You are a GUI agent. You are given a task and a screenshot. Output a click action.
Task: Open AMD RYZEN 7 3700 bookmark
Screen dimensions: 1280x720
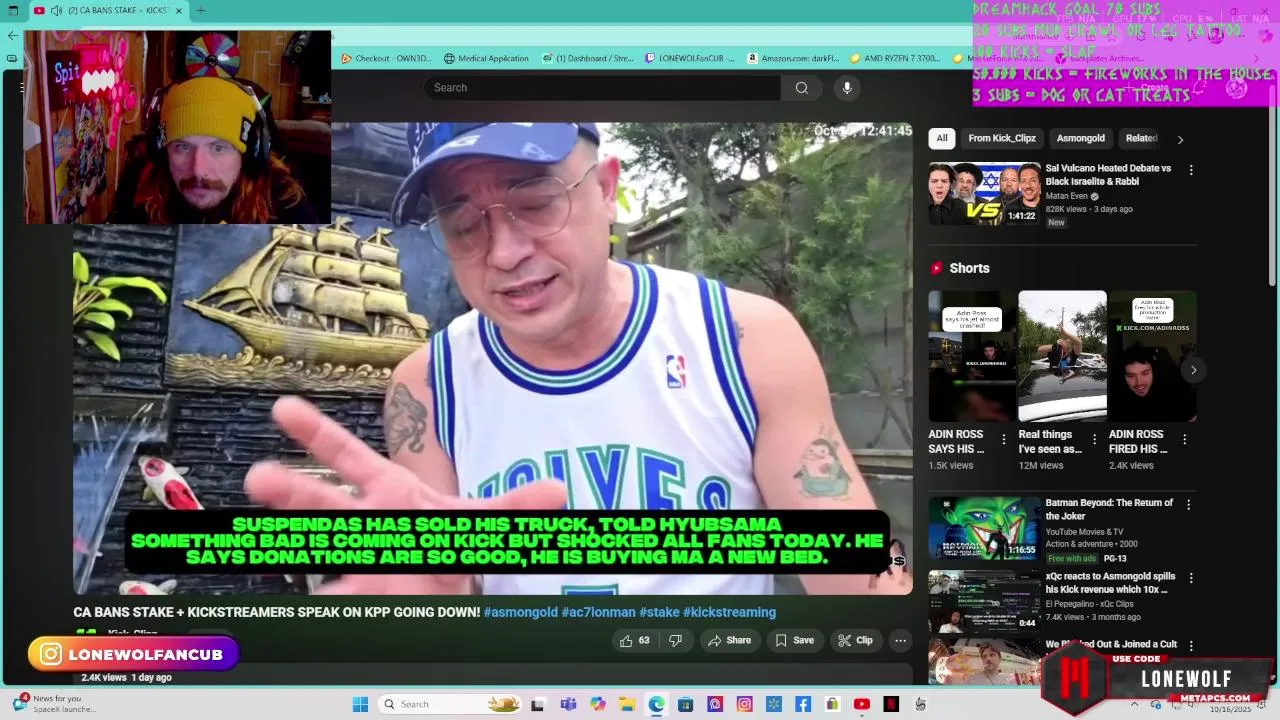click(x=895, y=59)
